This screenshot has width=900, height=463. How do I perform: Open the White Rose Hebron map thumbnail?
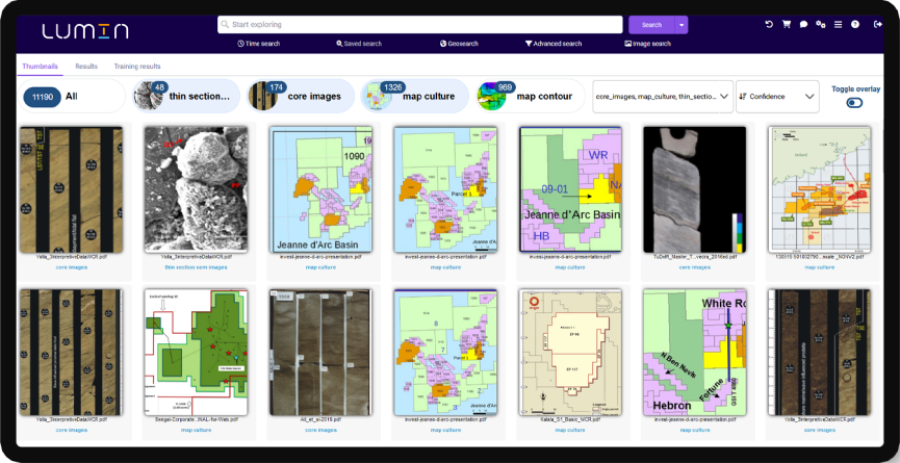pyautogui.click(x=695, y=352)
